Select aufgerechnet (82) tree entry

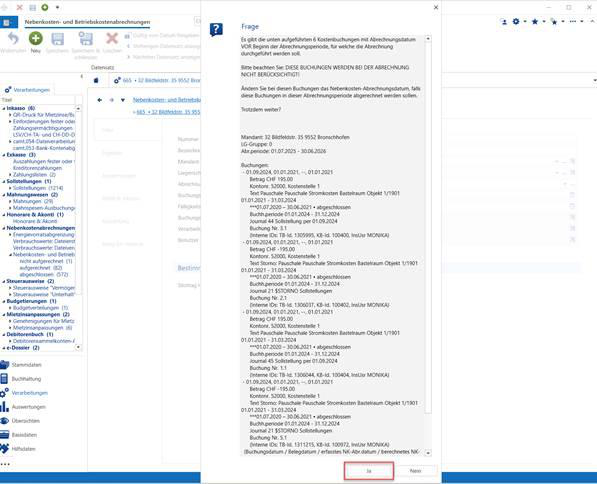[x=41, y=268]
